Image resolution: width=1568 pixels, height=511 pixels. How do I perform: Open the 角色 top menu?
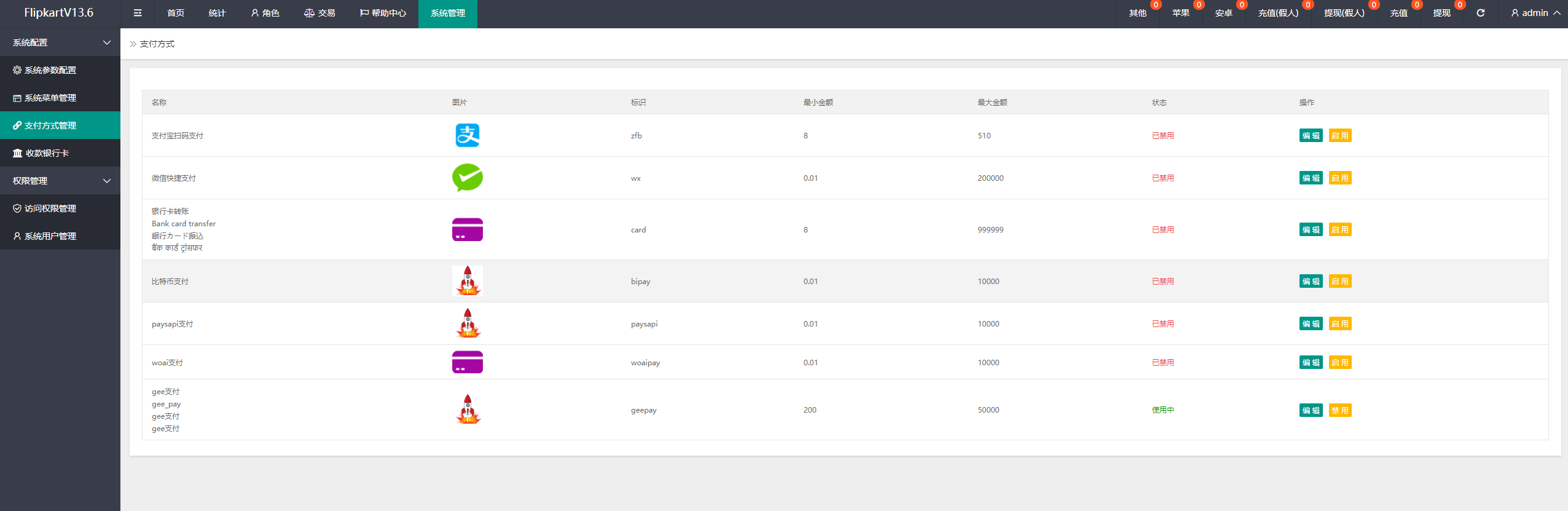265,13
